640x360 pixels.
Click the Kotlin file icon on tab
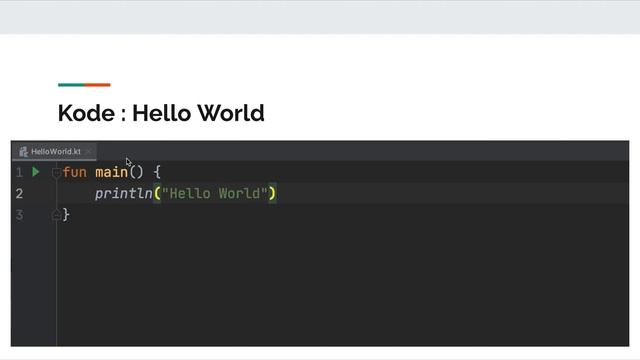click(23, 152)
